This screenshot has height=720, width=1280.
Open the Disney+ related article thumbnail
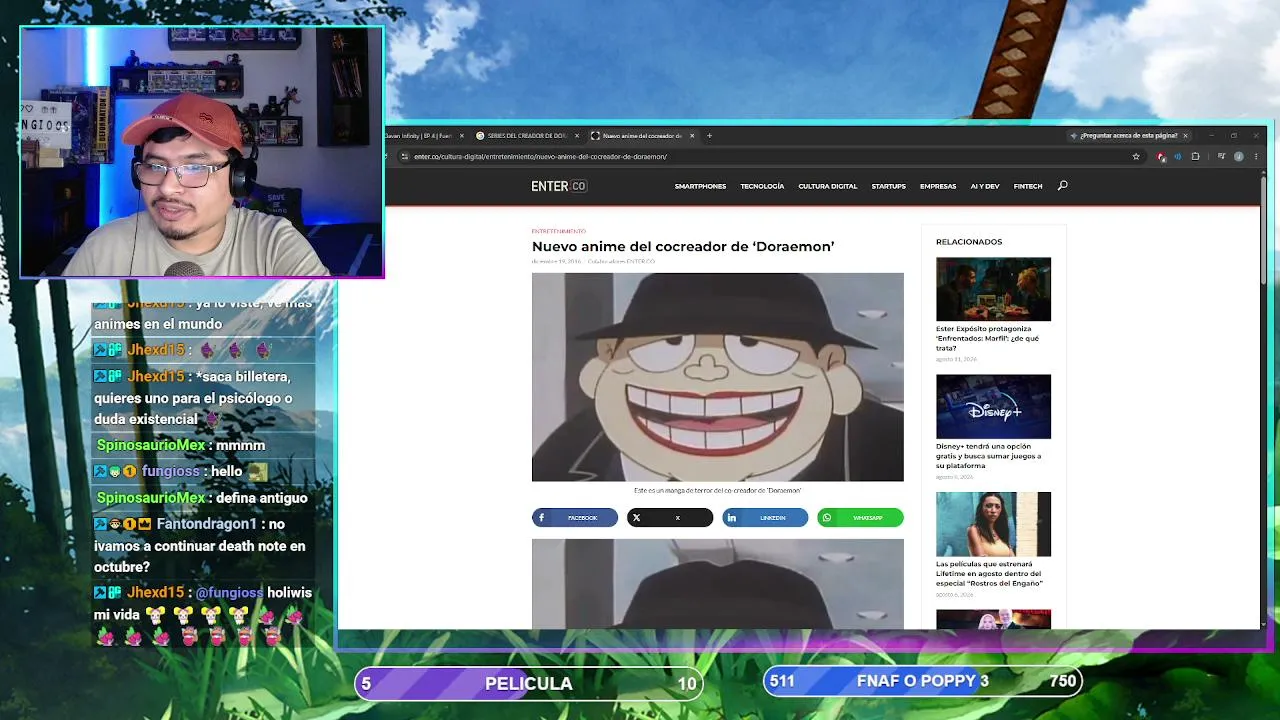993,406
